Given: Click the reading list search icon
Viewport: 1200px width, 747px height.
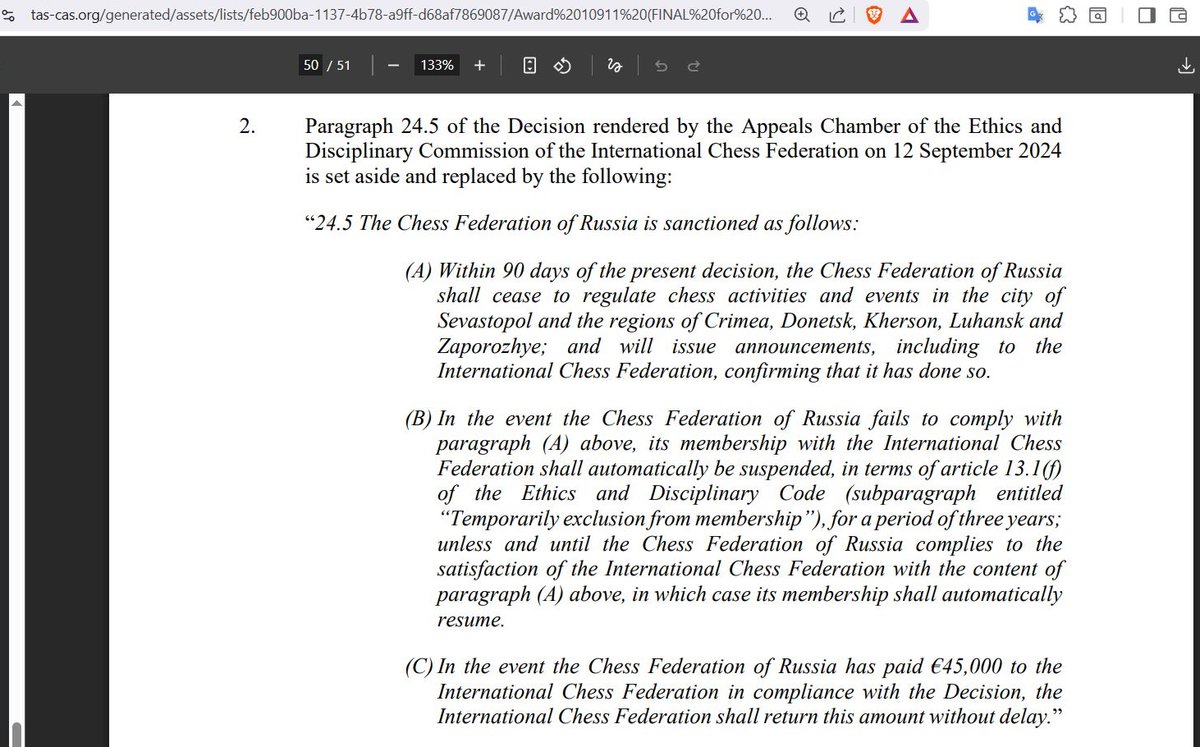Looking at the screenshot, I should tap(1098, 15).
